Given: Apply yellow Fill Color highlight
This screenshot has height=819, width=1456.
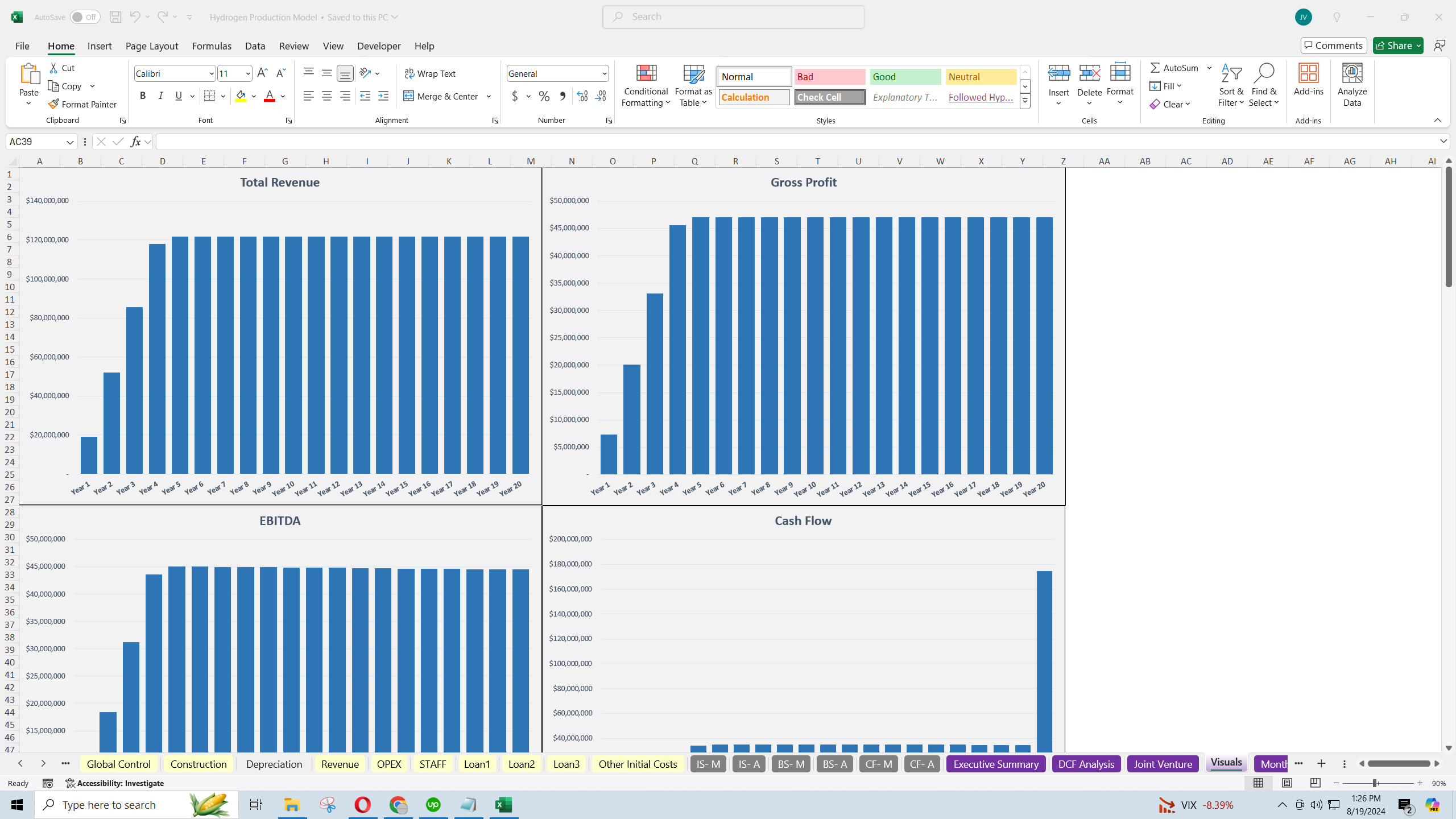Looking at the screenshot, I should 241,96.
